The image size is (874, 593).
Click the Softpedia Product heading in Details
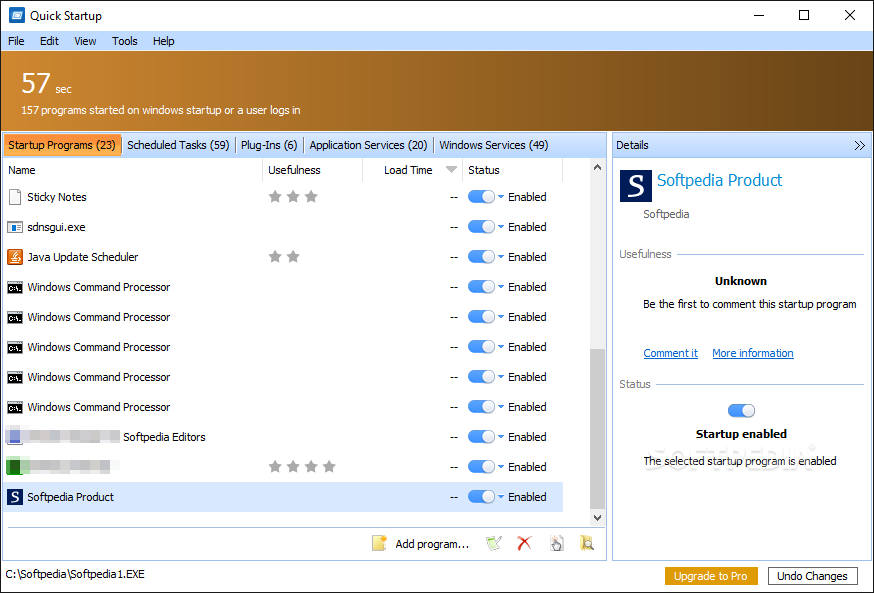click(x=720, y=180)
